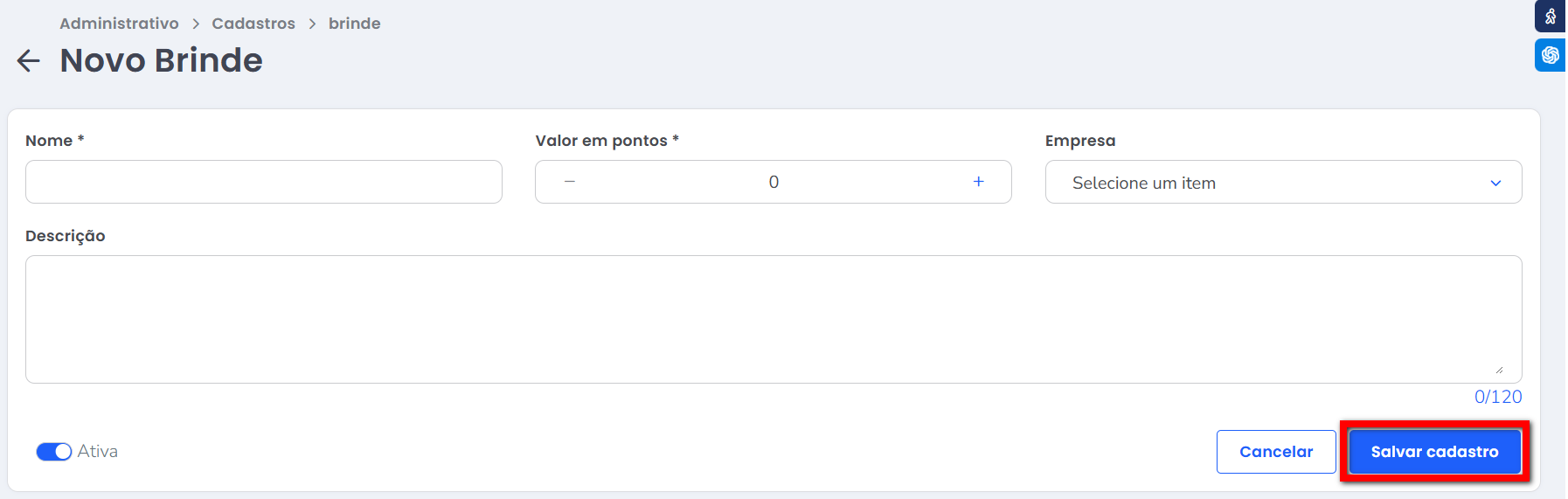Click the Ativa label text

coord(98,452)
